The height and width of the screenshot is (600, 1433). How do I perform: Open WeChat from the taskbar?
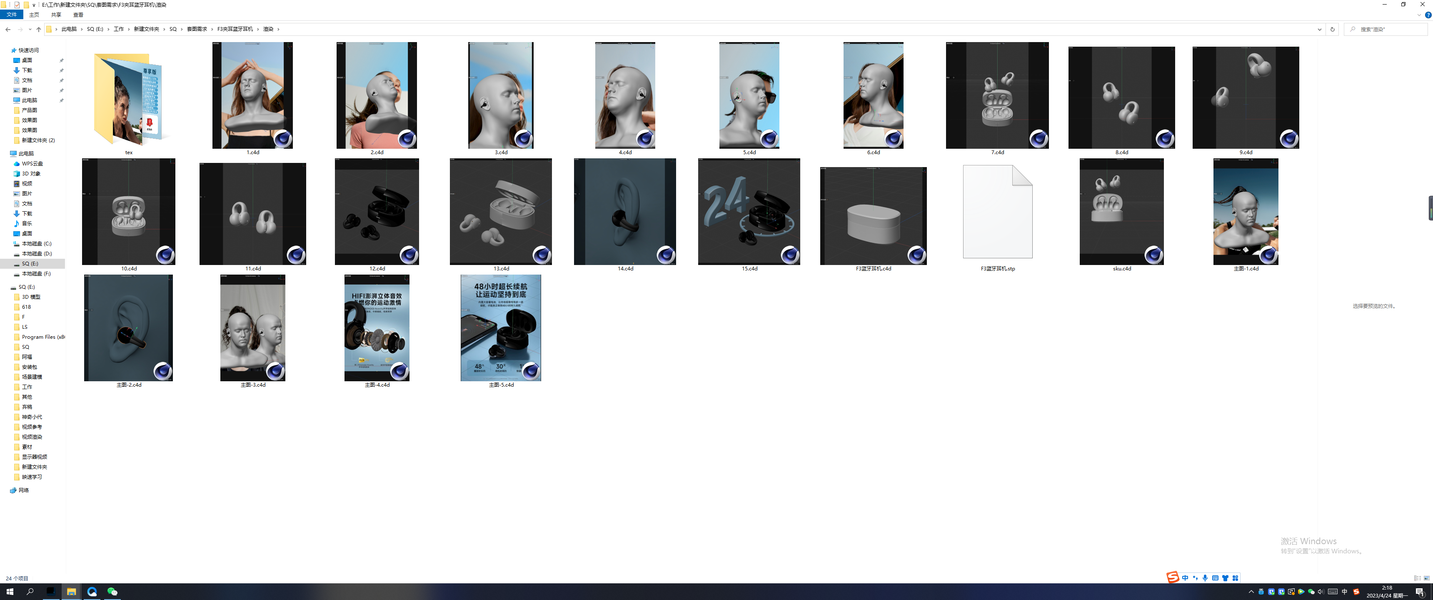click(112, 592)
